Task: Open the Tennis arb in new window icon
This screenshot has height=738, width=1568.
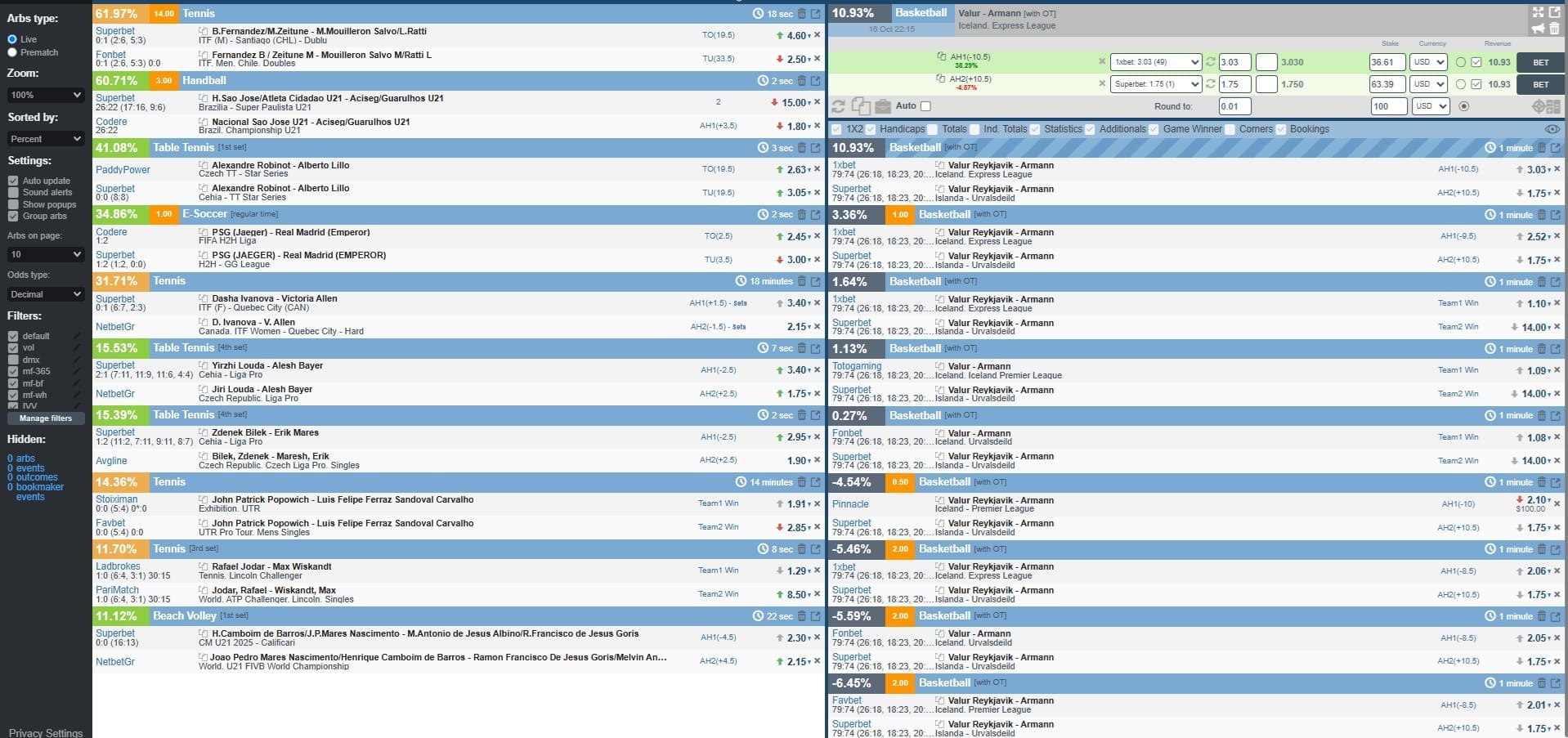Action: (x=814, y=14)
